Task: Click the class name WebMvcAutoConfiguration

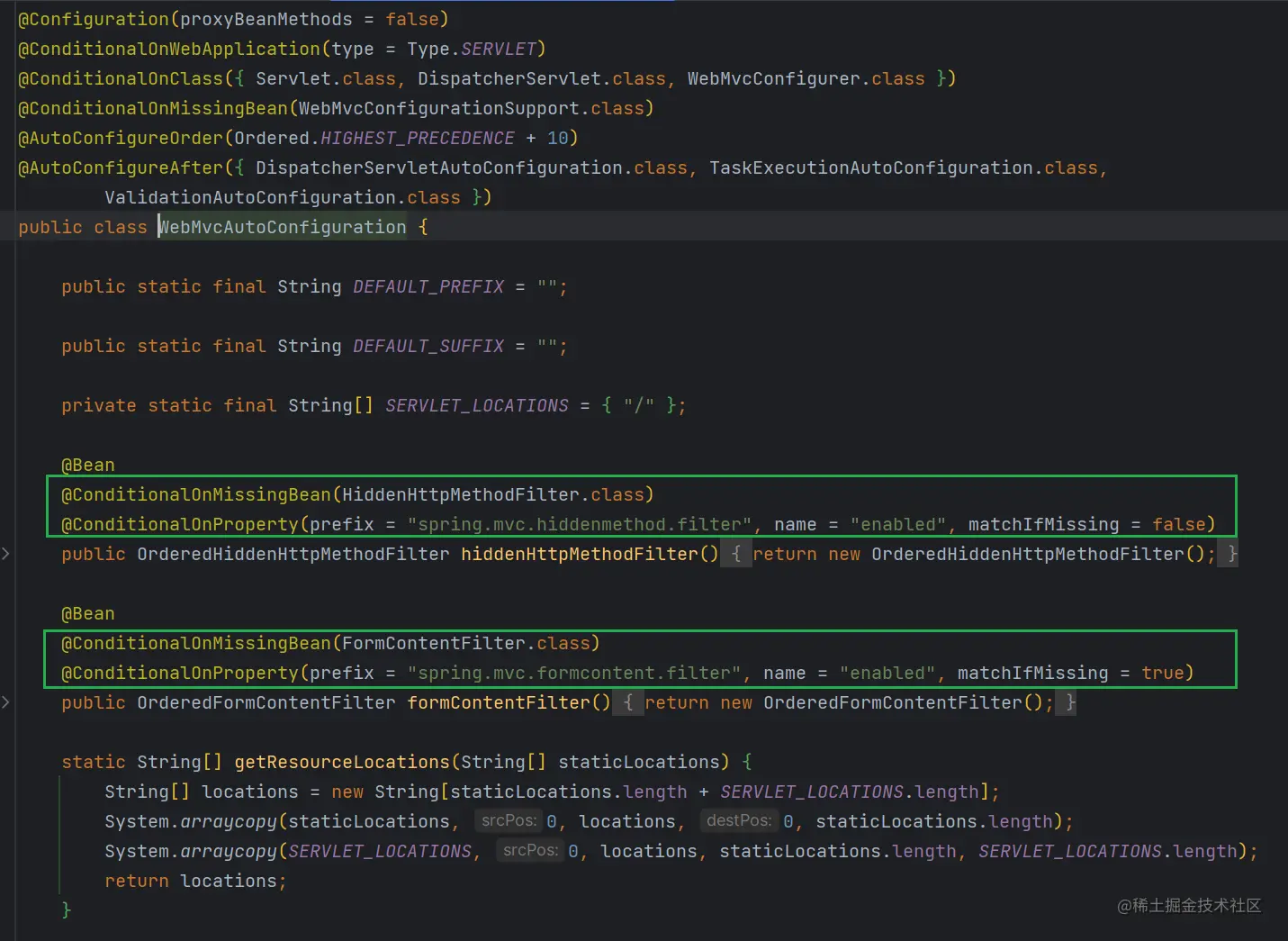Action: tap(283, 227)
